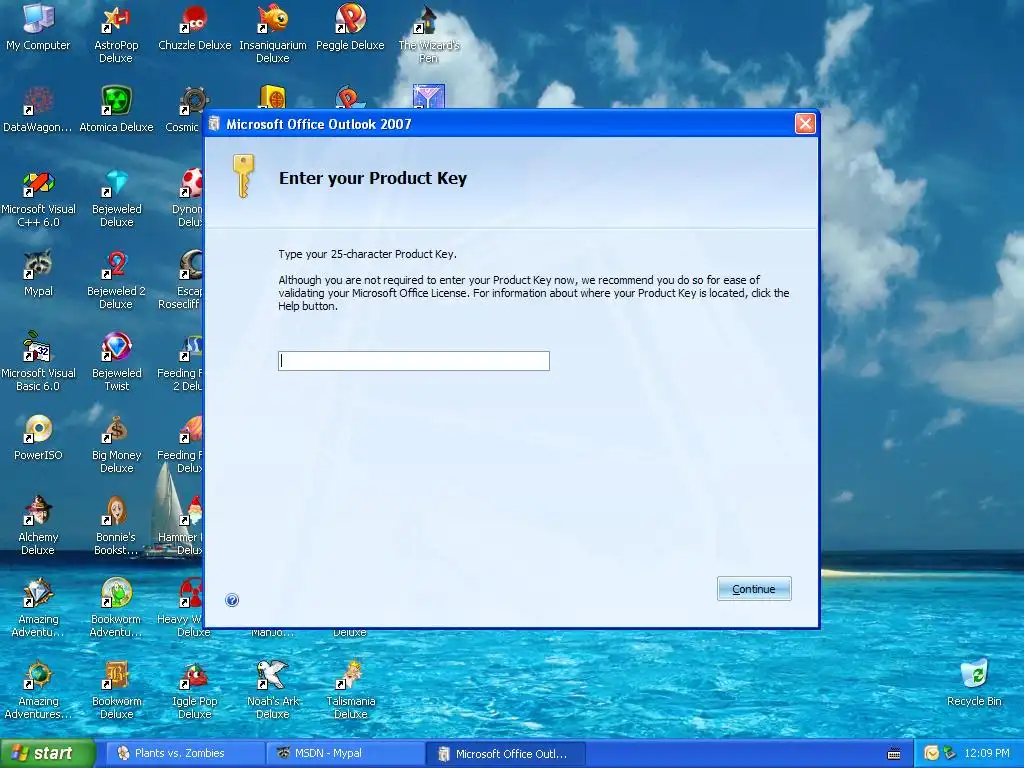Select Amazing Adventures shortcut beside Bookworm Deluxe

pos(38,690)
